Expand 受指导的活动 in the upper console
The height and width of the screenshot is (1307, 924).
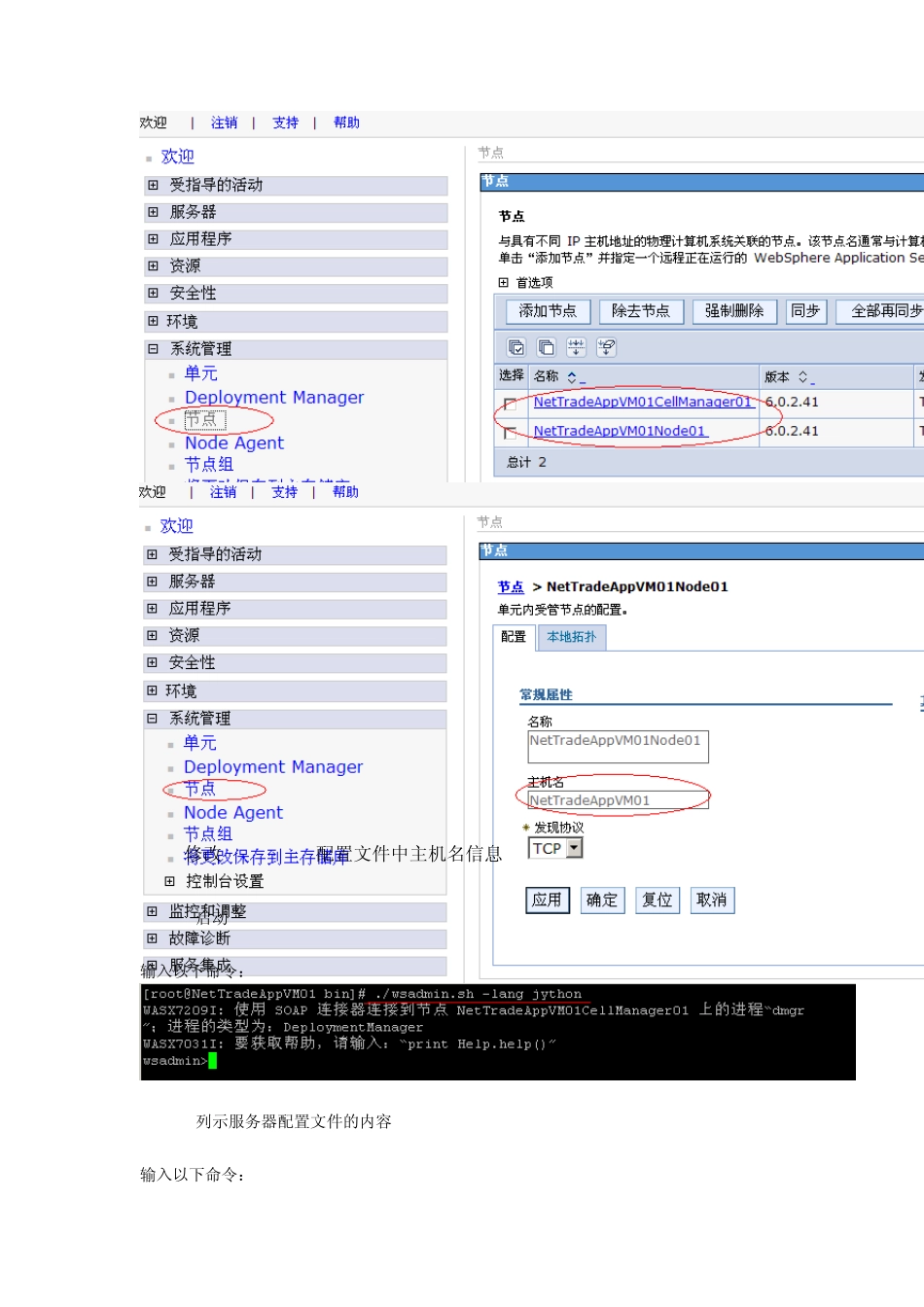153,185
